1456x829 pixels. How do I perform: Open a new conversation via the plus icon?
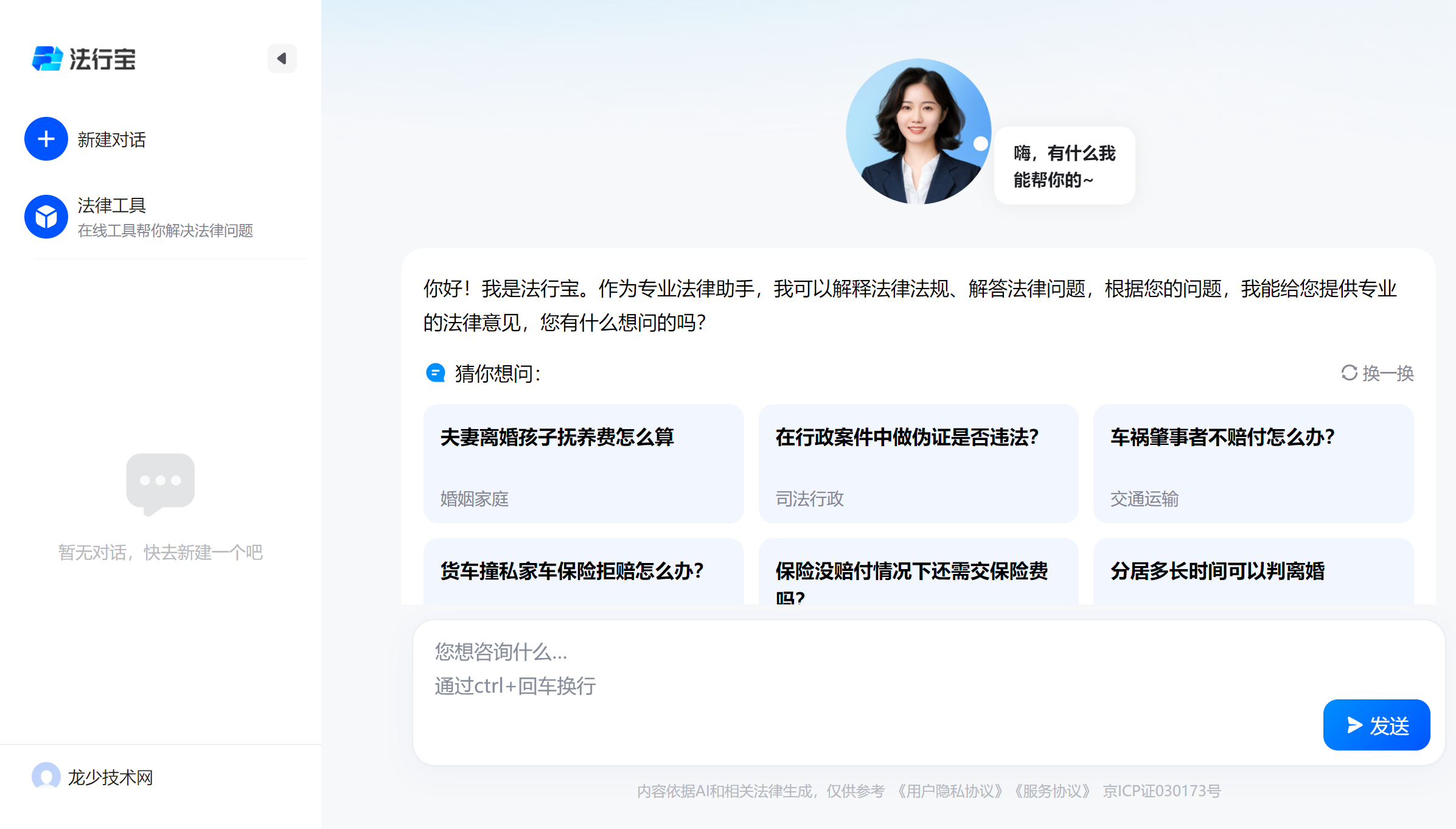(x=46, y=139)
